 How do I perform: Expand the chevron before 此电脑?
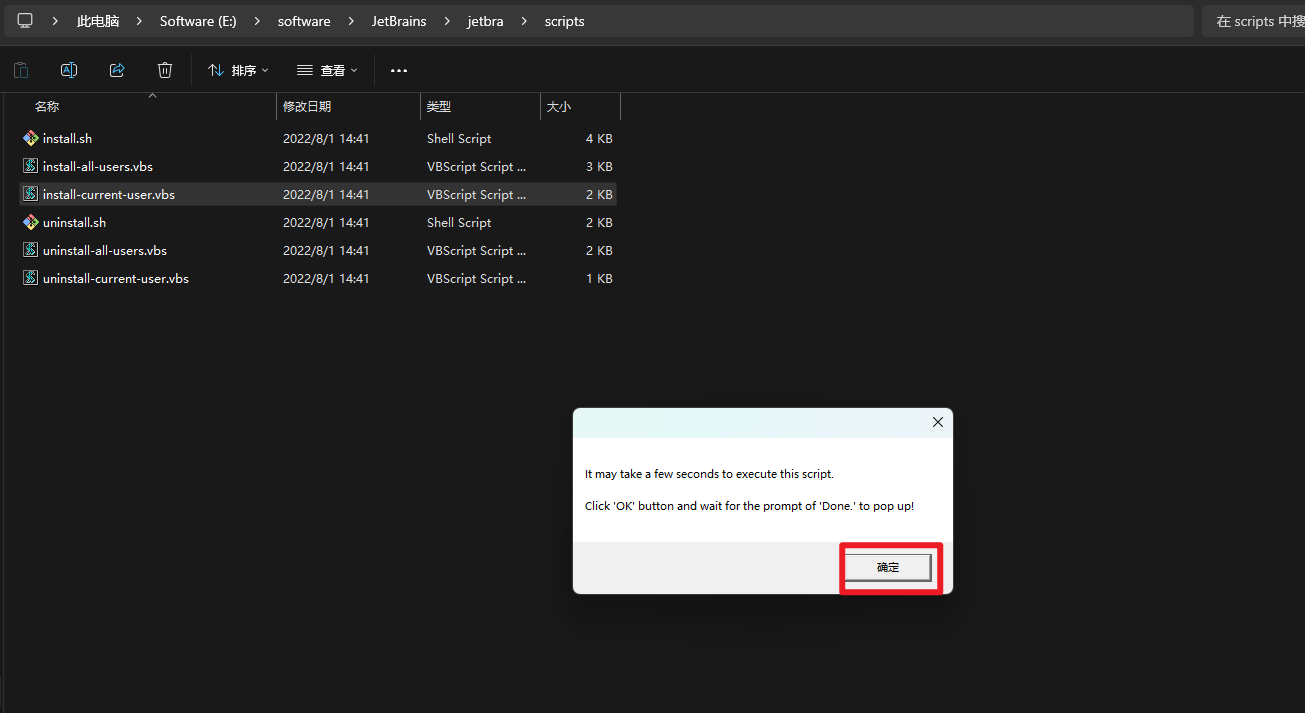(56, 21)
